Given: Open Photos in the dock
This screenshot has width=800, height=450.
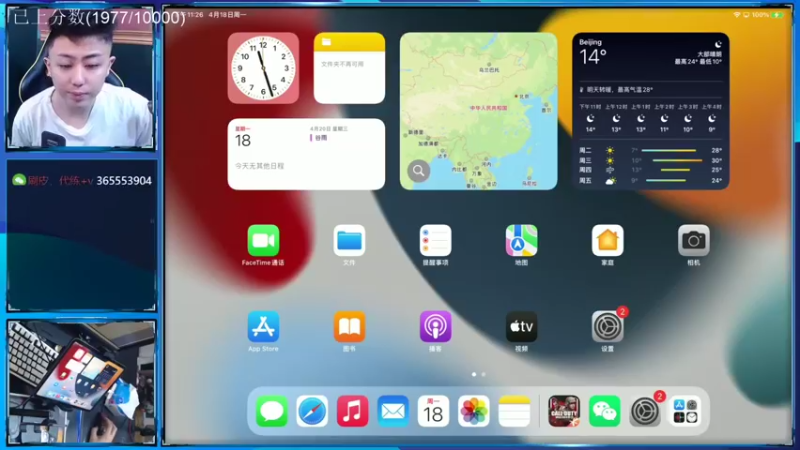Looking at the screenshot, I should tap(473, 411).
